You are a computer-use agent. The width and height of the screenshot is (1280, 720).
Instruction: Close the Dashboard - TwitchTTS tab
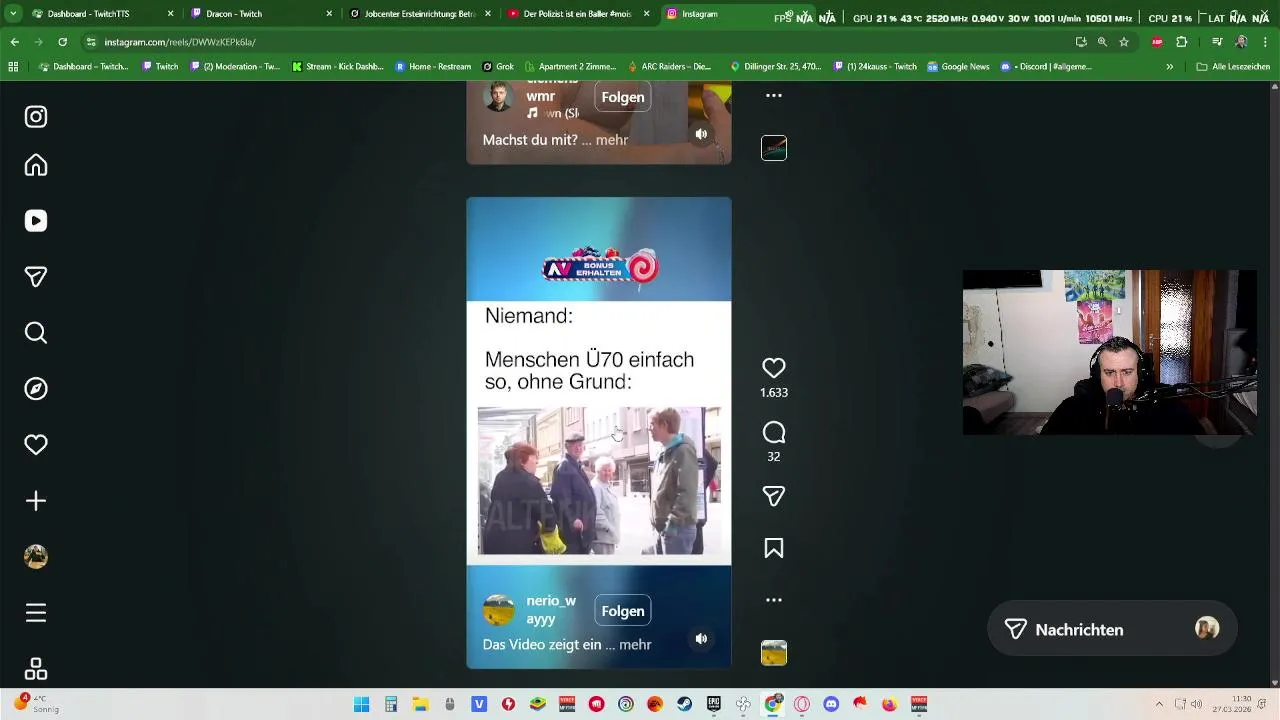[170, 14]
